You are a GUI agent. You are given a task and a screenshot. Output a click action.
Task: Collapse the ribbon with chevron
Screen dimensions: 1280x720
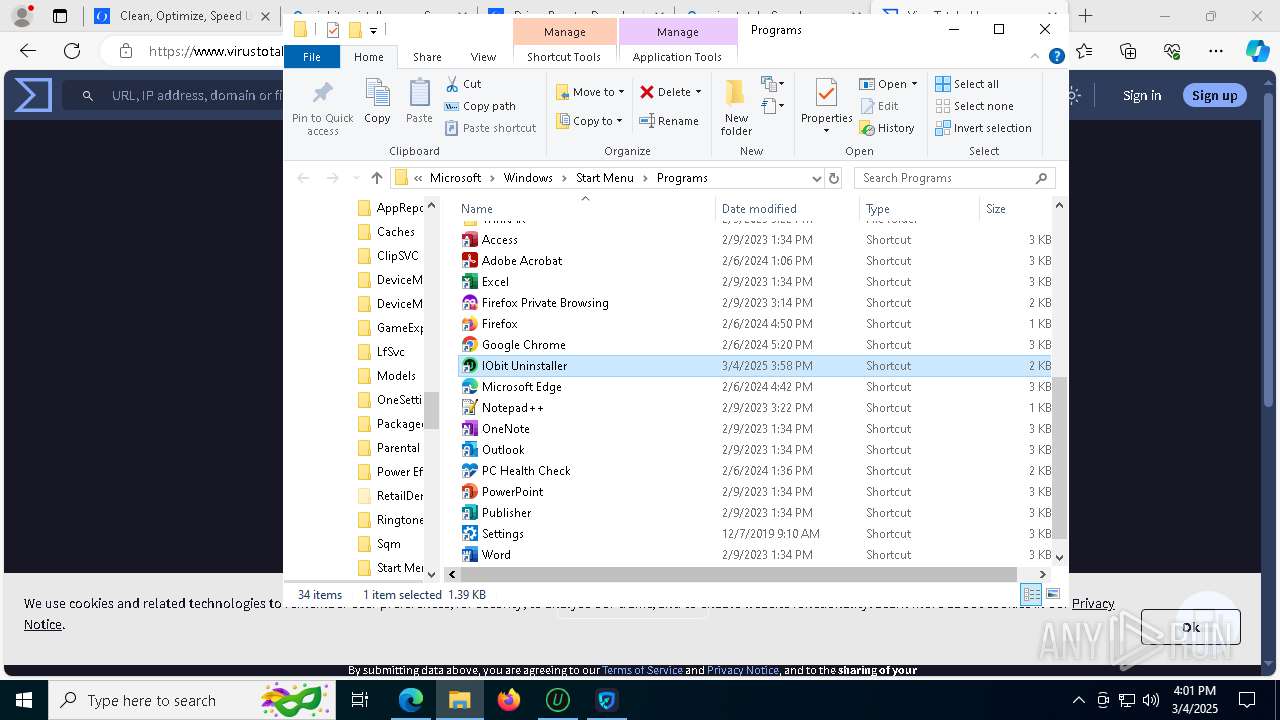[1036, 57]
